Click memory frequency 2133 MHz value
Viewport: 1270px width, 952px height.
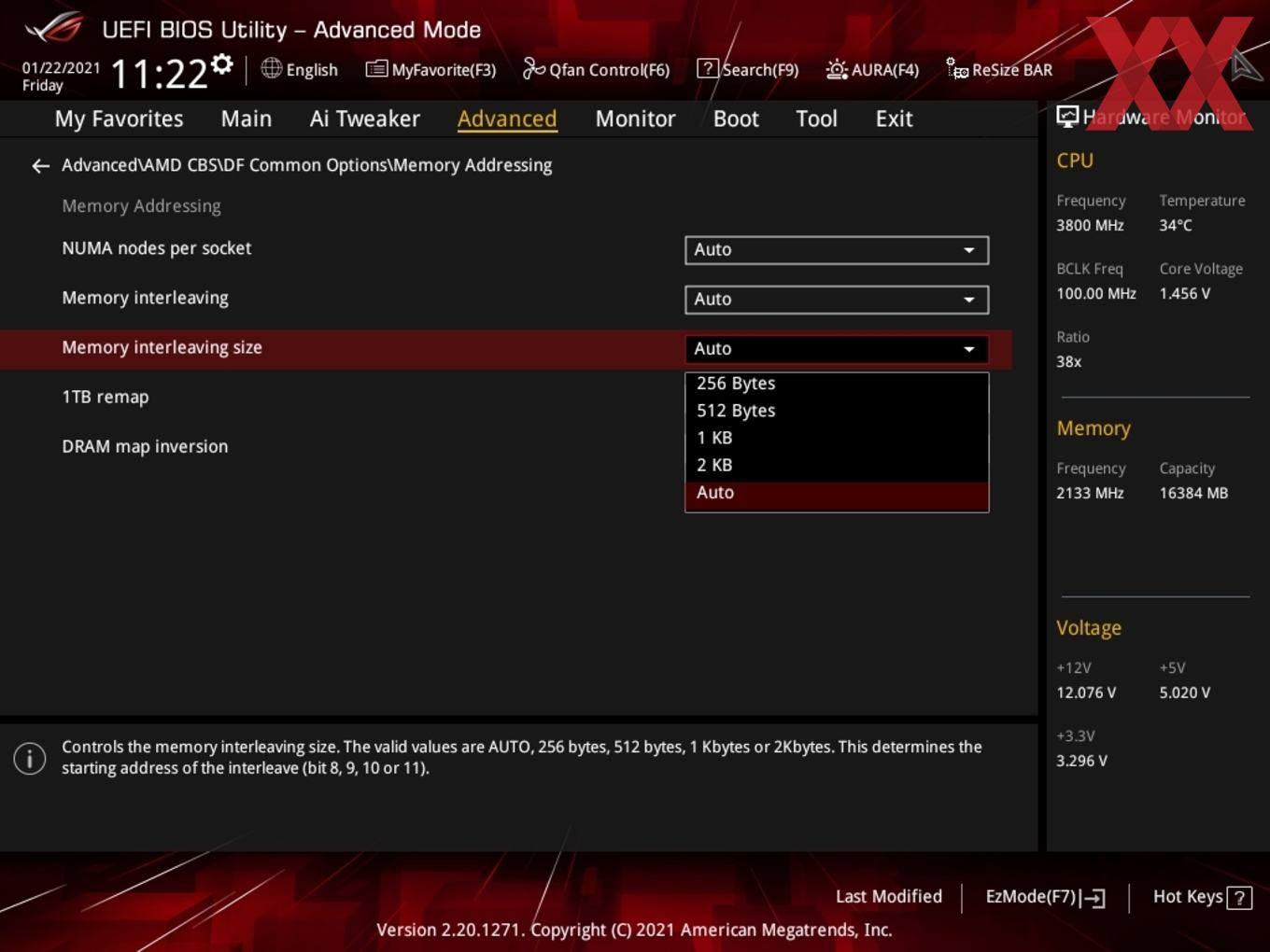[x=1090, y=494]
